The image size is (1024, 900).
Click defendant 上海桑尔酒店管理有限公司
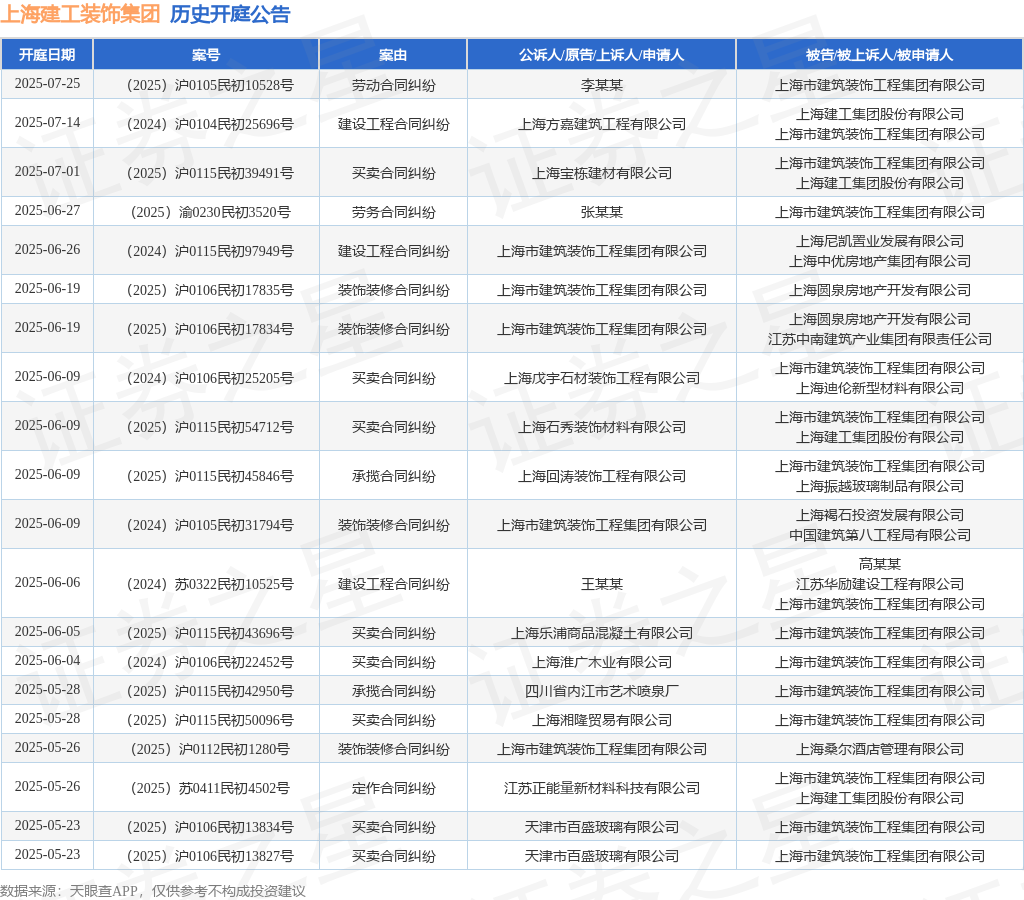pos(880,749)
